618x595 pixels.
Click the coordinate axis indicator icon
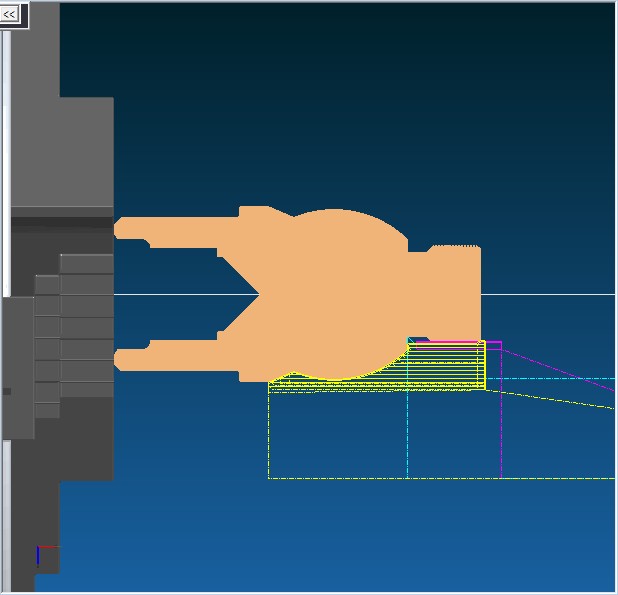click(47, 556)
